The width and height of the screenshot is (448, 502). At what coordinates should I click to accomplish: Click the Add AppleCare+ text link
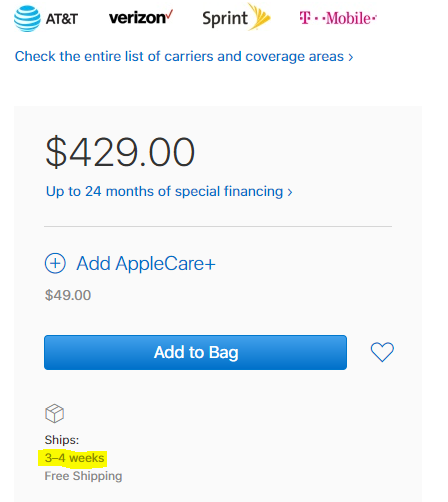coord(146,264)
